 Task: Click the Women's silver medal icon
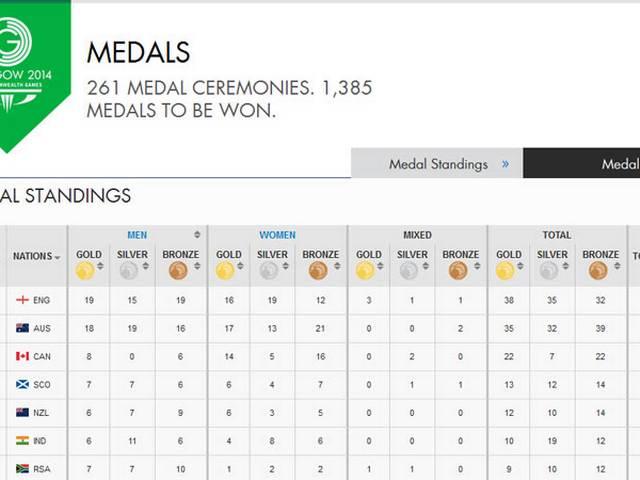pos(269,271)
